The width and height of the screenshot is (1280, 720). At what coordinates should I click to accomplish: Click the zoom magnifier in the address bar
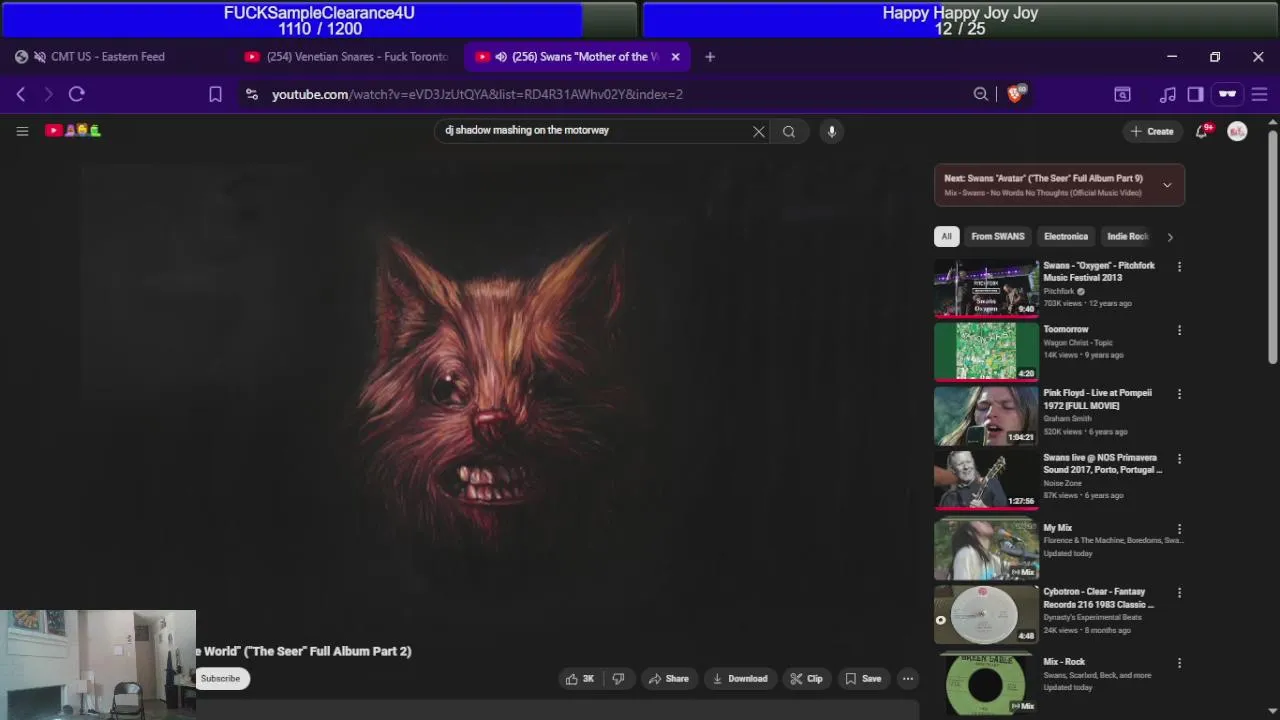pyautogui.click(x=981, y=94)
